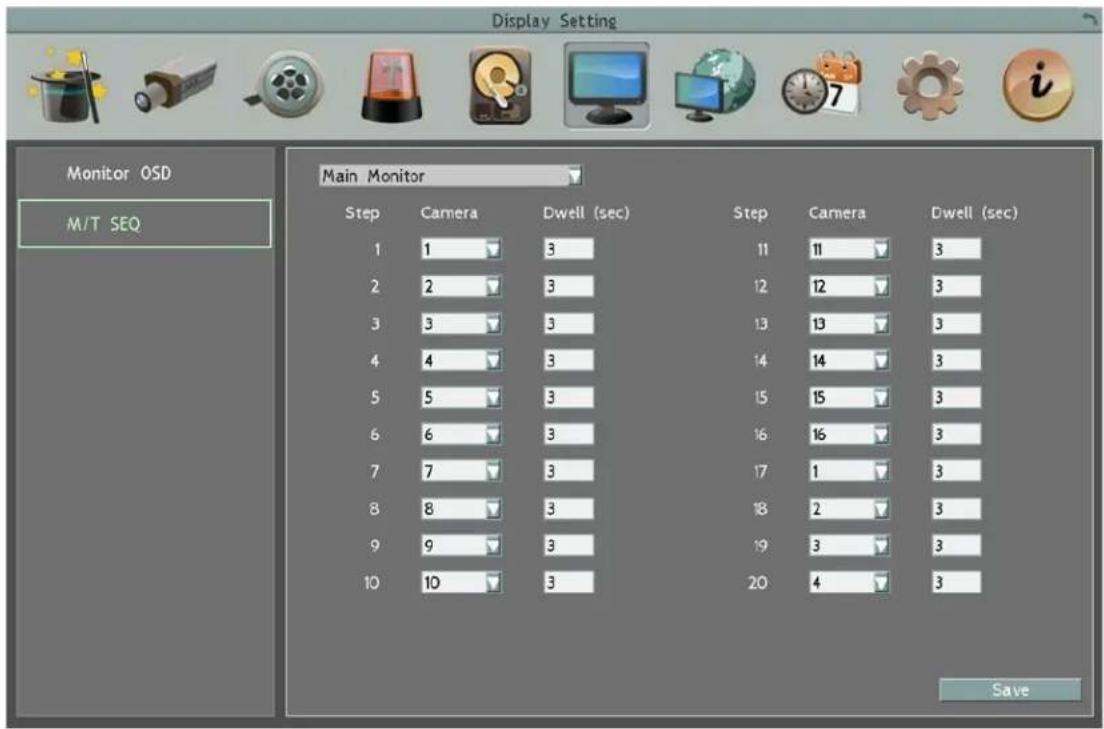Image resolution: width=1104 pixels, height=729 pixels.
Task: Open camera dropdown for step 16
Action: [x=849, y=434]
